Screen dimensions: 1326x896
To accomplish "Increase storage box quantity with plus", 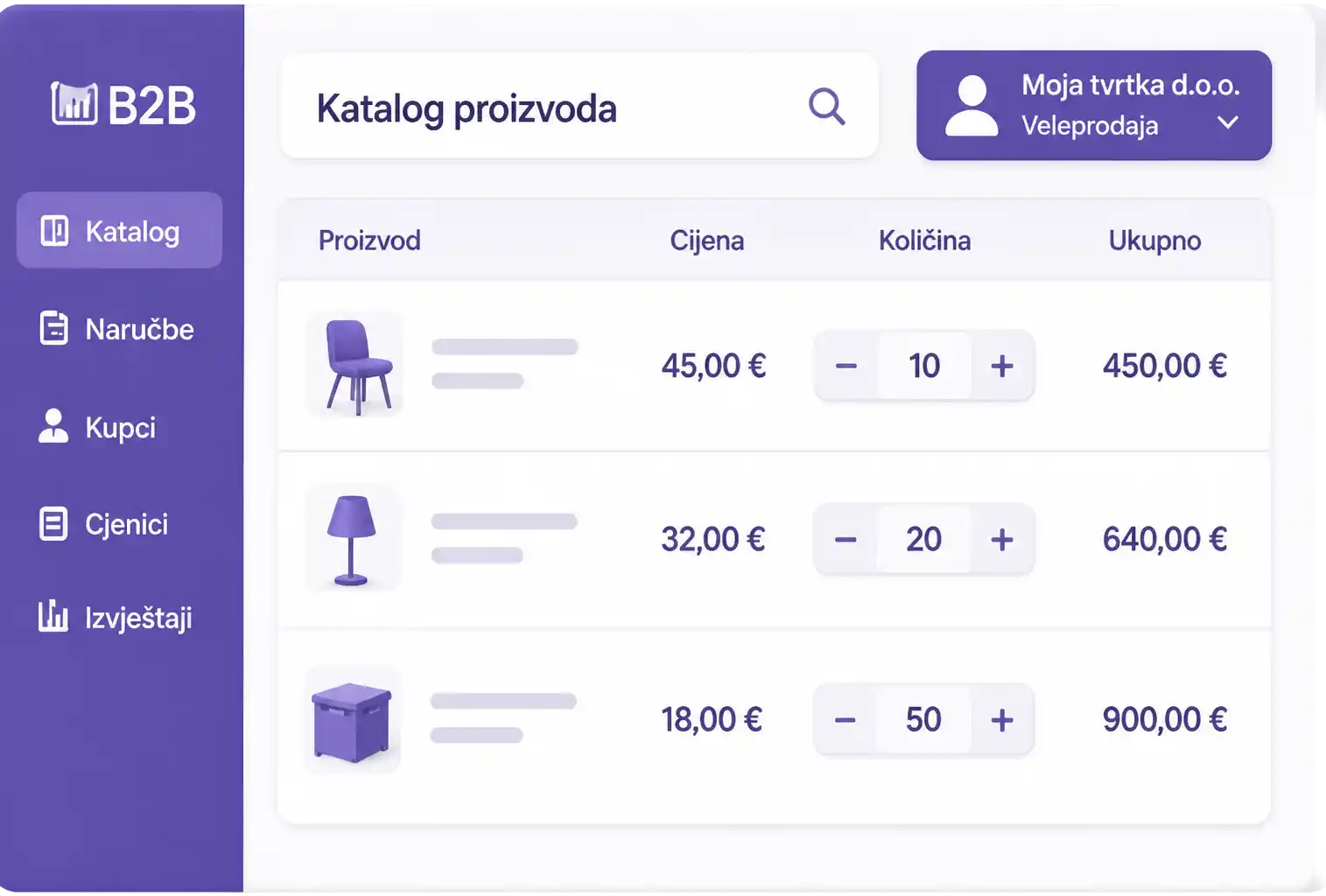I will click(1002, 720).
